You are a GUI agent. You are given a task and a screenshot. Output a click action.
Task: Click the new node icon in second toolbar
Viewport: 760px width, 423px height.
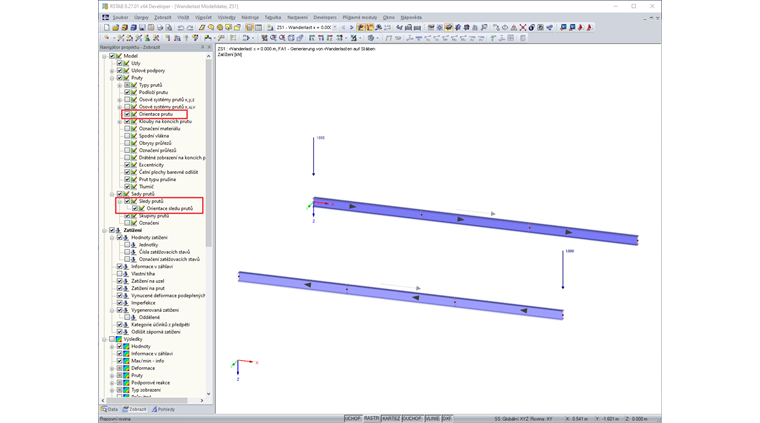[x=107, y=38]
